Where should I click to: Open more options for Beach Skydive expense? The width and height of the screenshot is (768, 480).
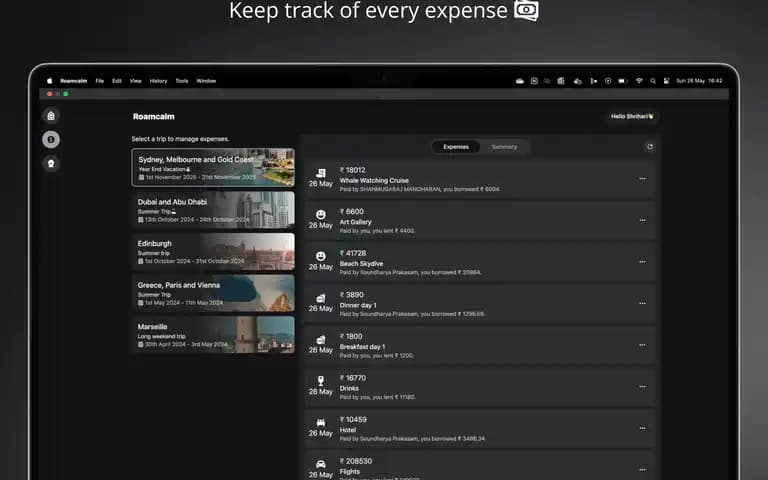click(x=642, y=262)
